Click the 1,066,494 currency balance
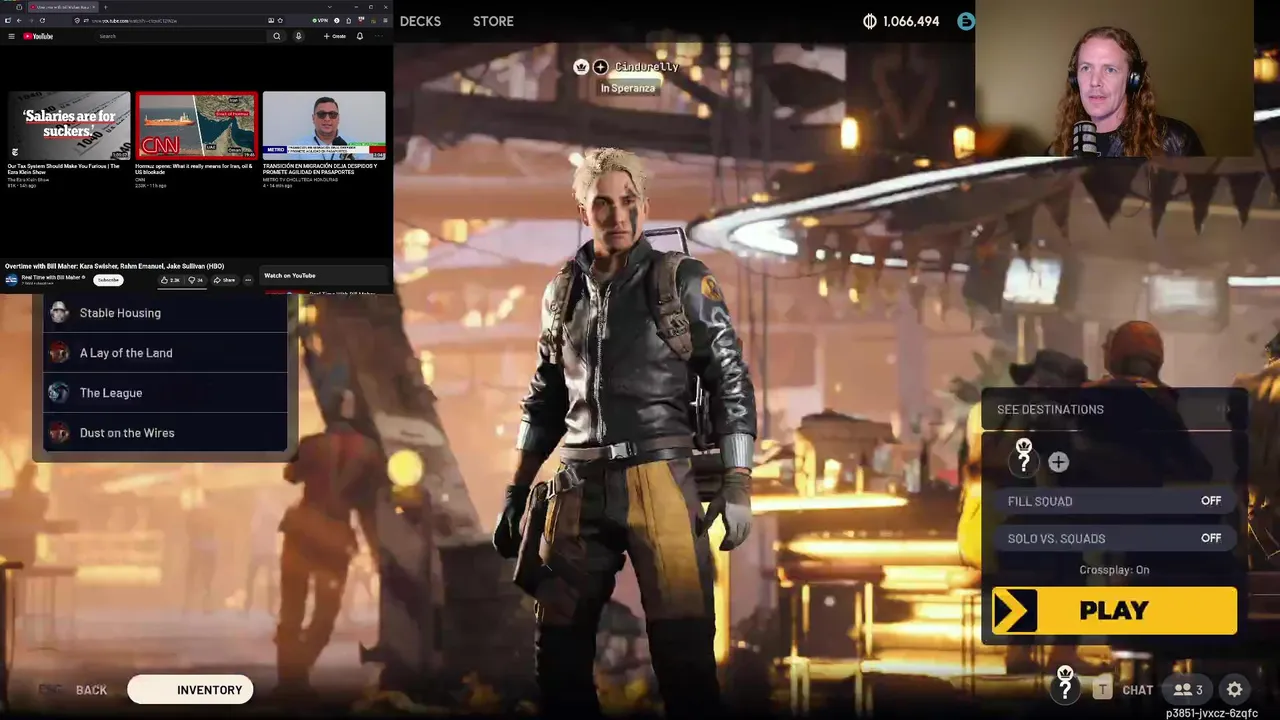 (901, 21)
